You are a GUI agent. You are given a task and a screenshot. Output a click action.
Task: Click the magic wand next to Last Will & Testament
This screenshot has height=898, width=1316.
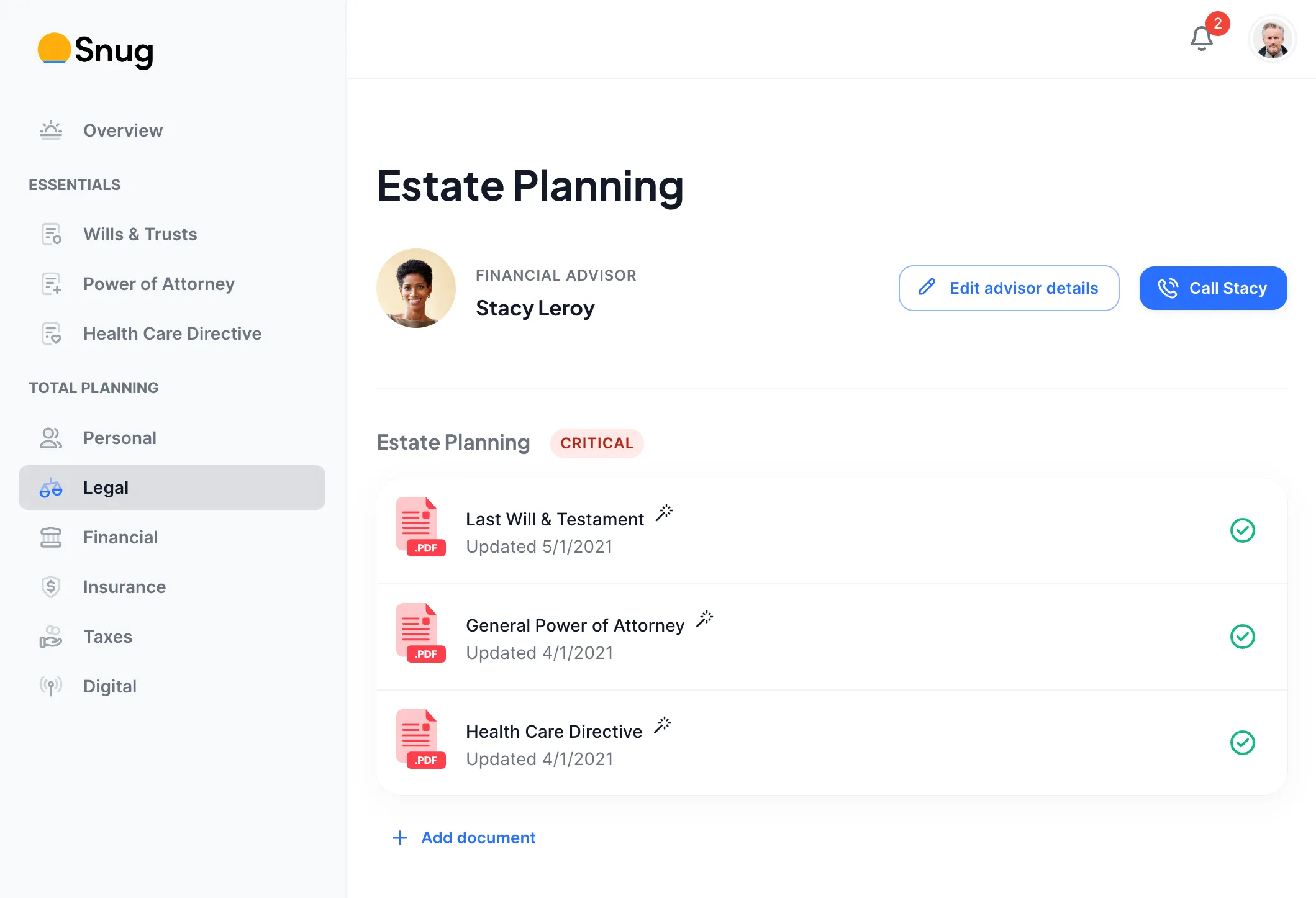click(665, 512)
